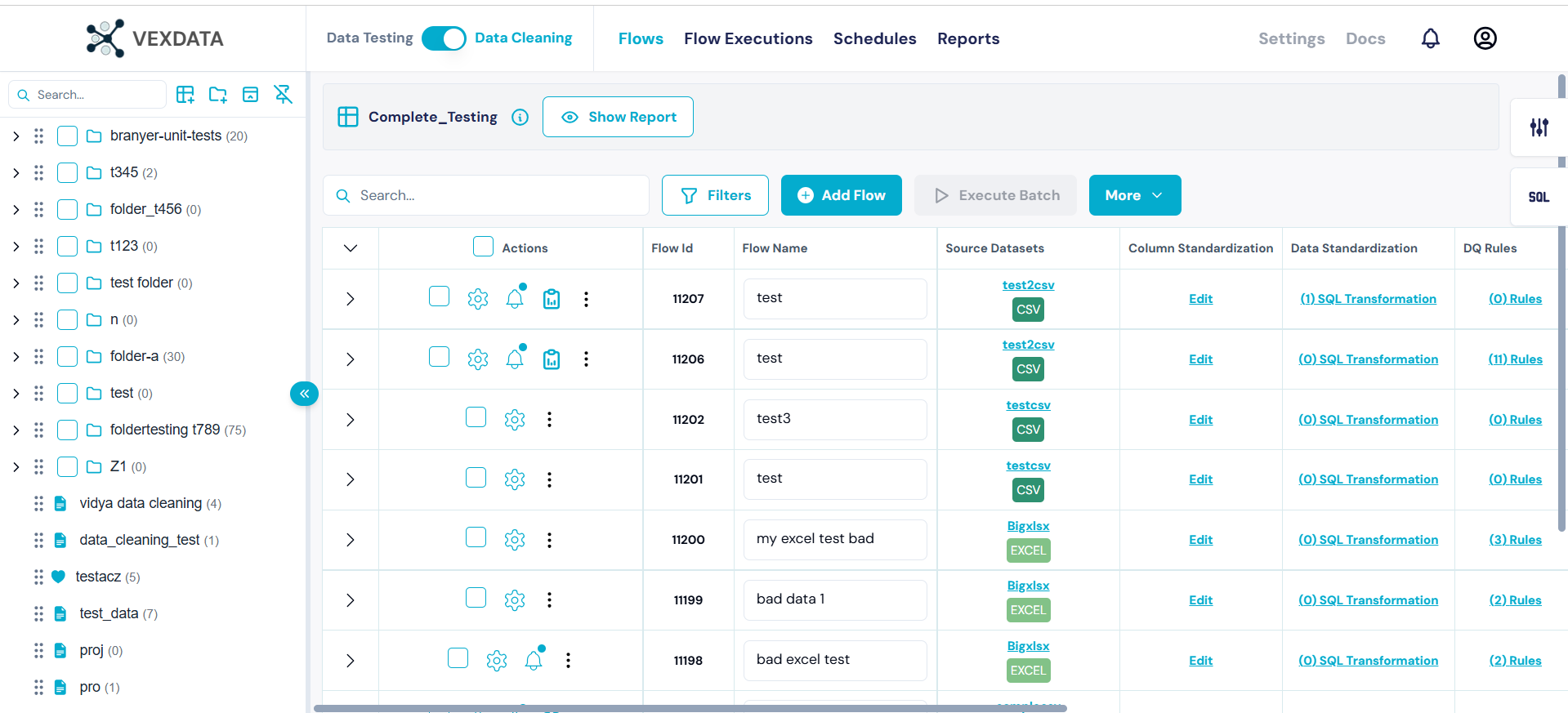Viewport: 1568px width, 713px height.
Task: Open the filter sliders panel icon
Action: pos(1539,127)
